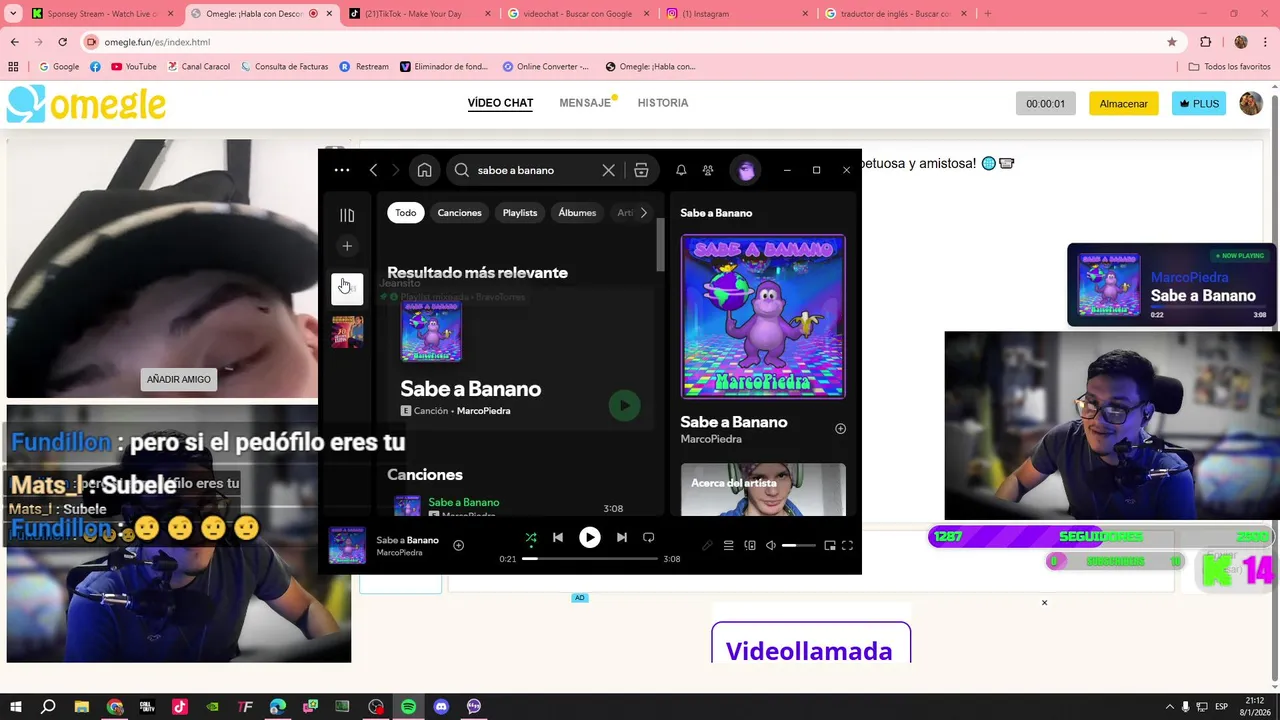Open Spotify Home

[x=425, y=170]
